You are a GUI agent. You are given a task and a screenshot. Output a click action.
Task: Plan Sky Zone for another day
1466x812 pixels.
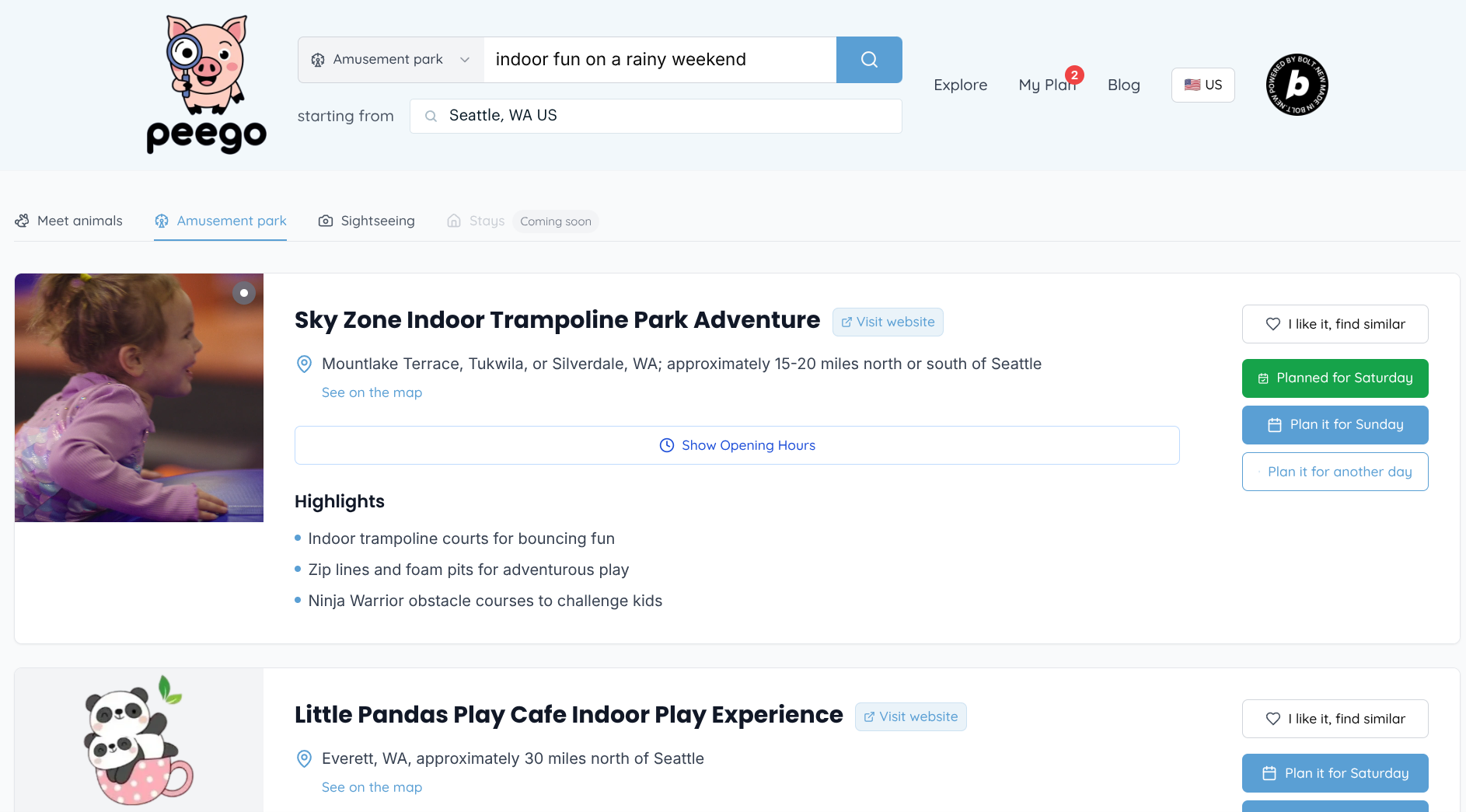coord(1335,472)
